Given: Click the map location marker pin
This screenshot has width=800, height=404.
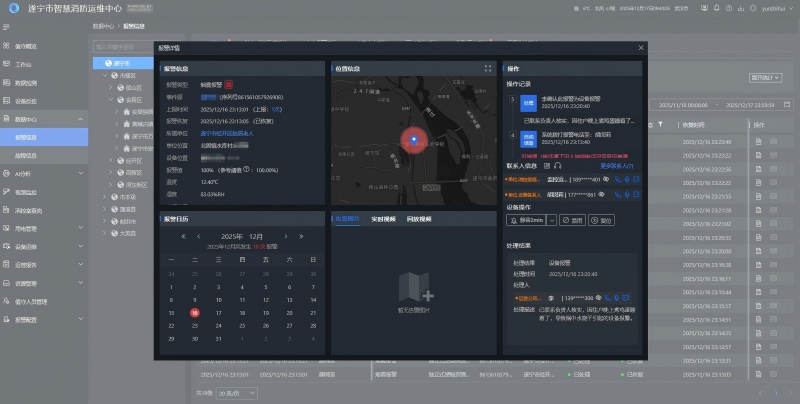Looking at the screenshot, I should 414,139.
